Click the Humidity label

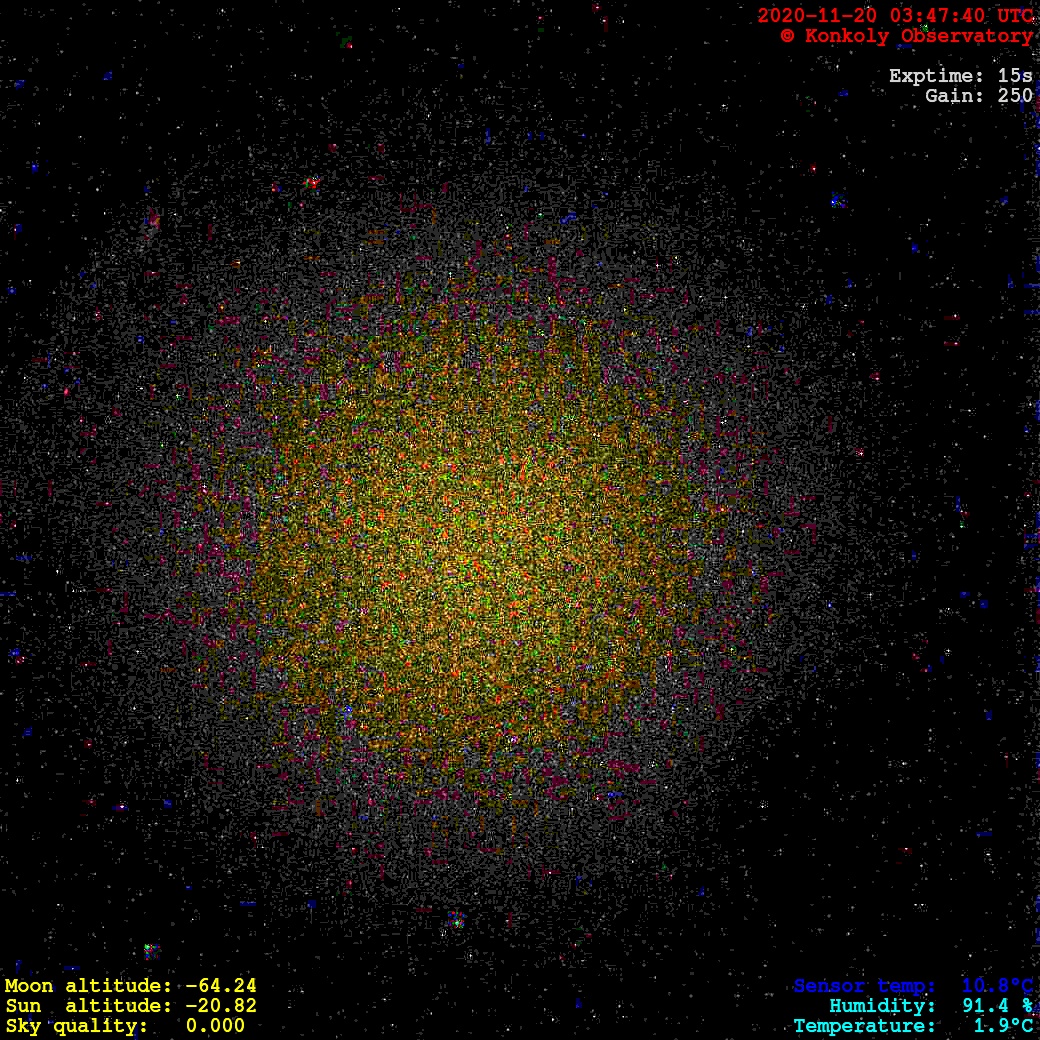click(882, 1006)
